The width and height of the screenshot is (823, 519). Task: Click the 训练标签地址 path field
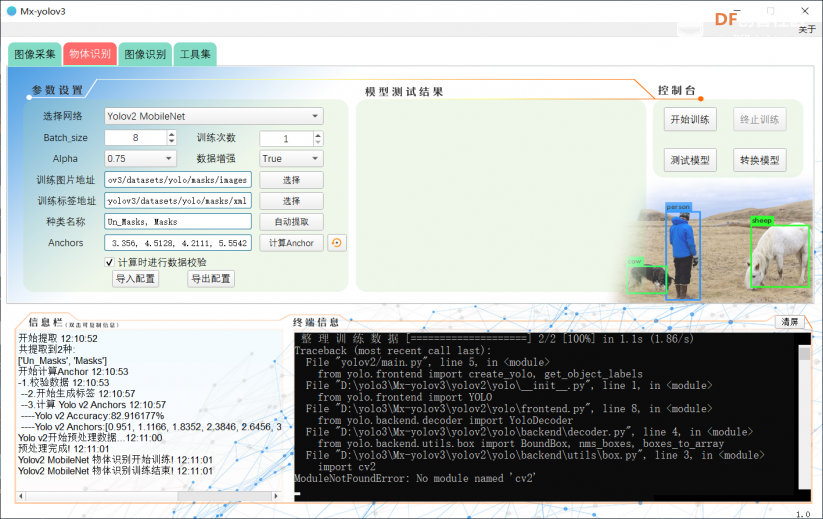point(178,201)
